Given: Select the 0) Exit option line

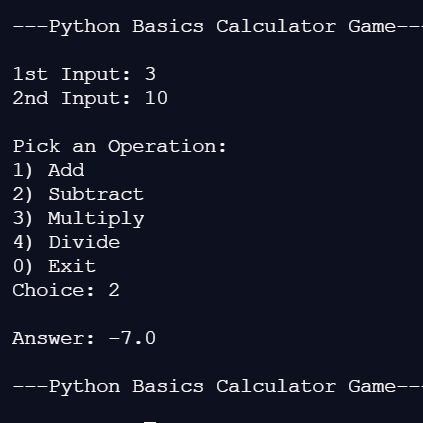Looking at the screenshot, I should 54,266.
